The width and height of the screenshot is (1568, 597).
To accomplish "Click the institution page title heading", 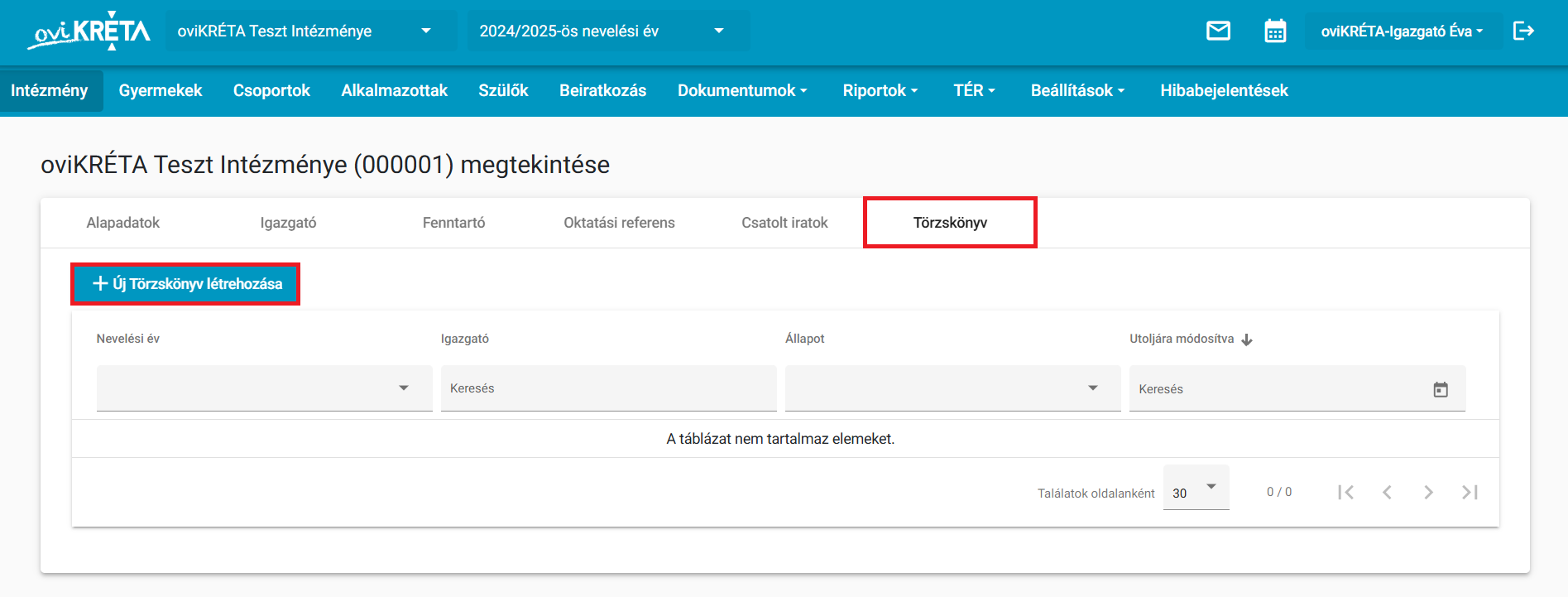I will (325, 165).
